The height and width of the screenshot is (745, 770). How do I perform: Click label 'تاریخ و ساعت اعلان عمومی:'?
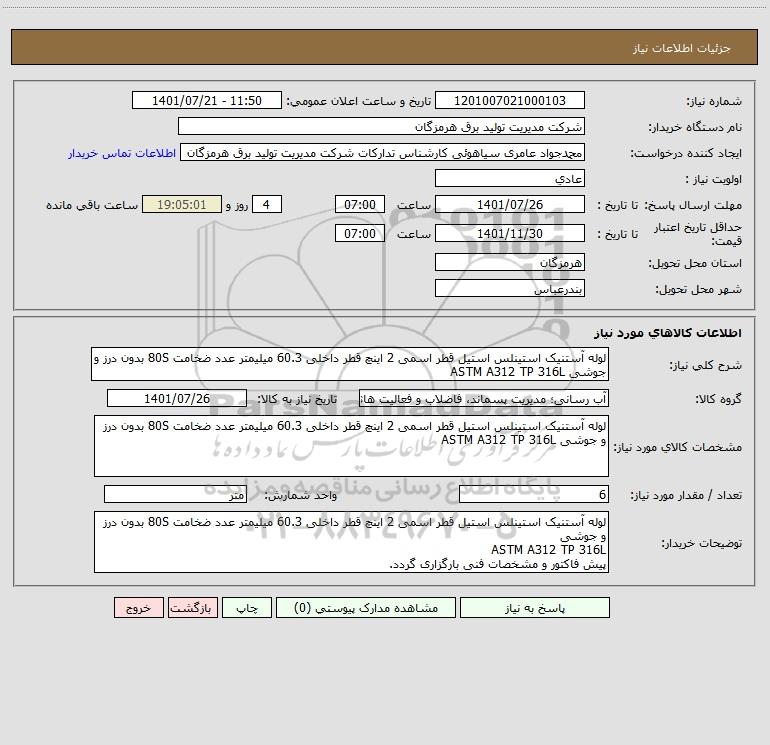358,101
